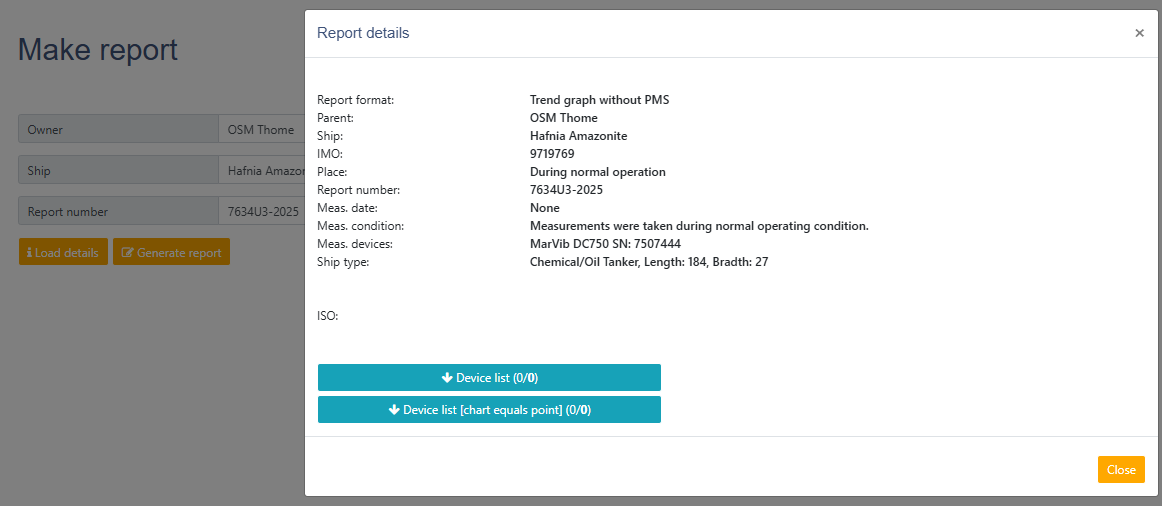1162x506 pixels.
Task: Close the dialog with the X icon
Action: 1139,33
